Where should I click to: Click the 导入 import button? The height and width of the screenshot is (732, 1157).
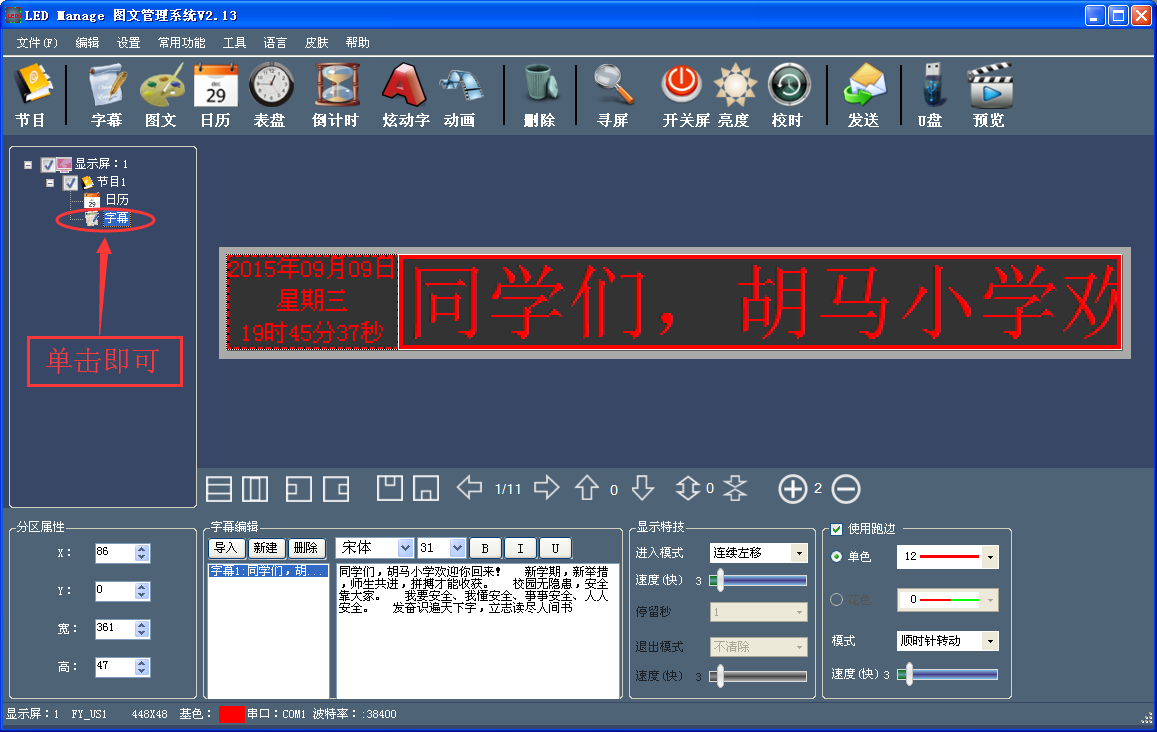[x=226, y=548]
